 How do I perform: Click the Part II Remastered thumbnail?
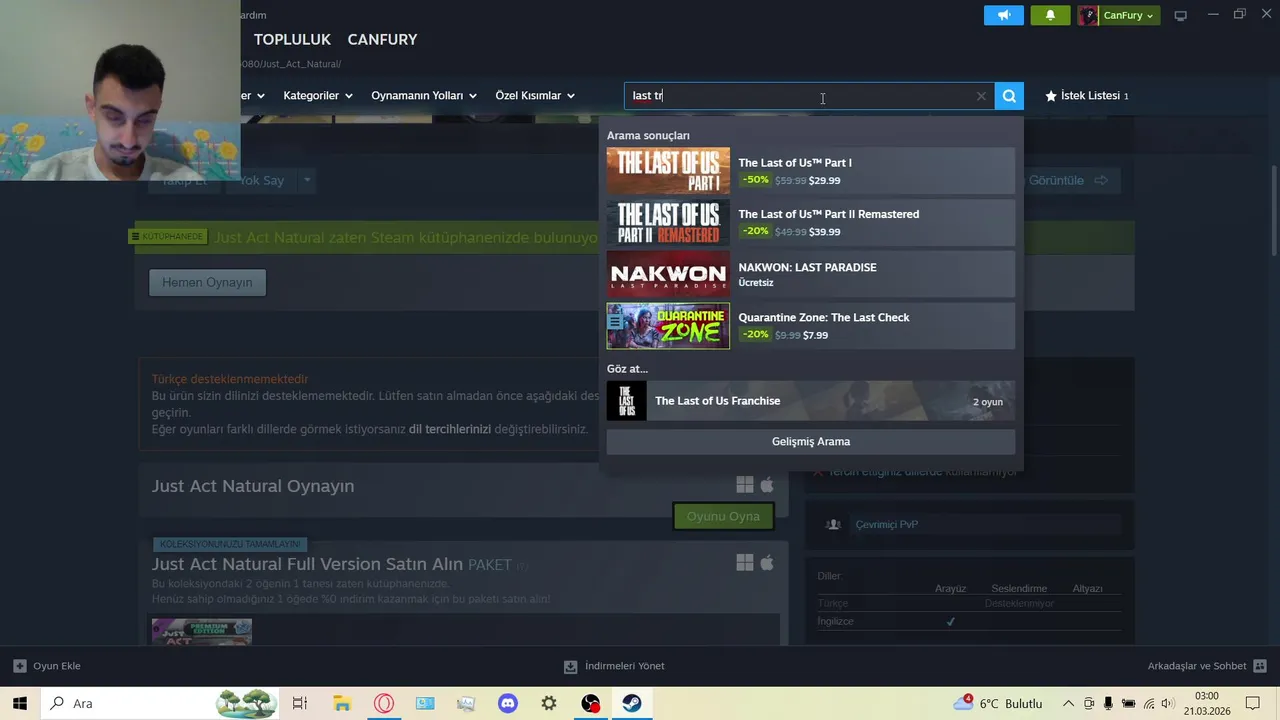pyautogui.click(x=668, y=222)
